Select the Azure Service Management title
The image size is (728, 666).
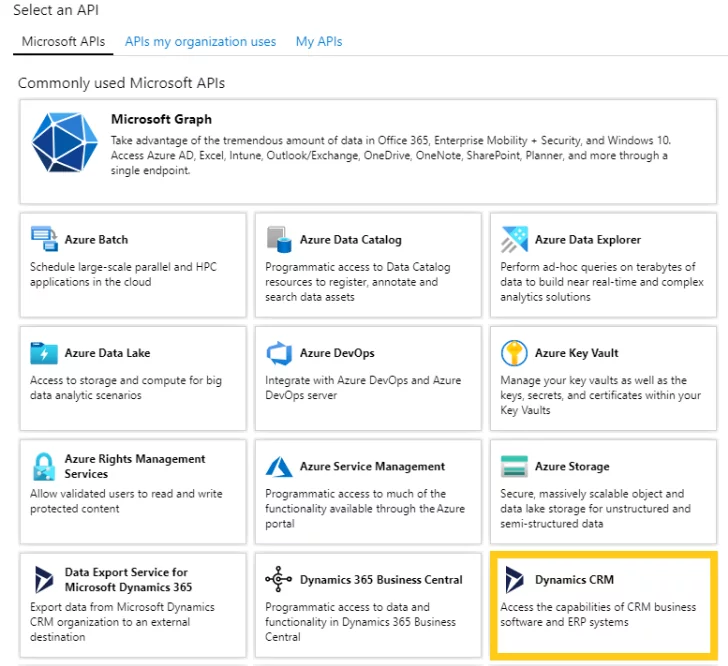tap(372, 466)
